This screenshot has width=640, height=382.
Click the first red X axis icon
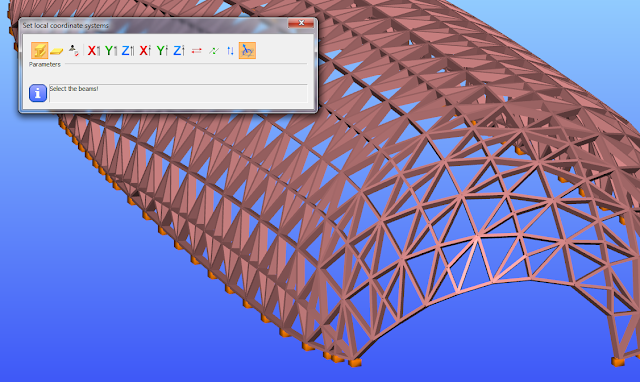coord(93,51)
